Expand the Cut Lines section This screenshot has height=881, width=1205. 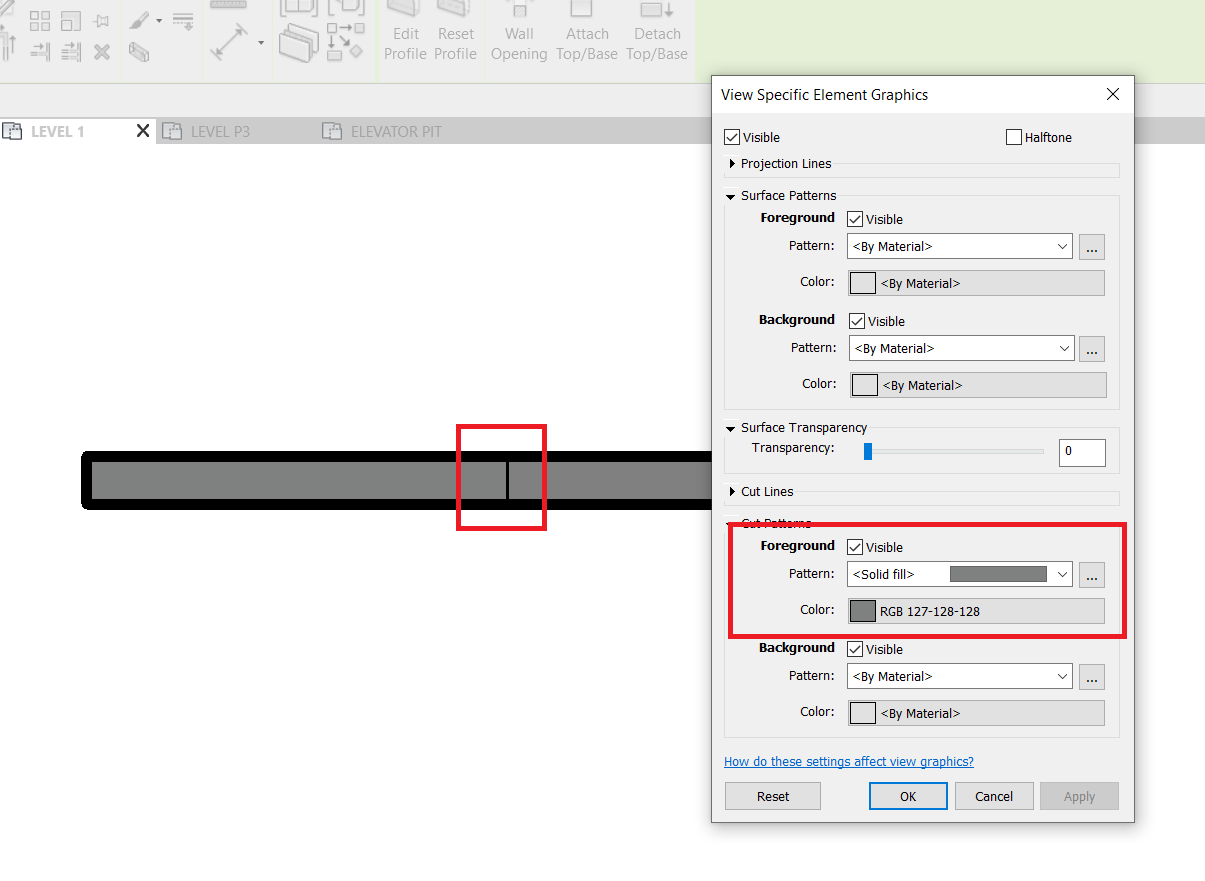click(x=731, y=491)
